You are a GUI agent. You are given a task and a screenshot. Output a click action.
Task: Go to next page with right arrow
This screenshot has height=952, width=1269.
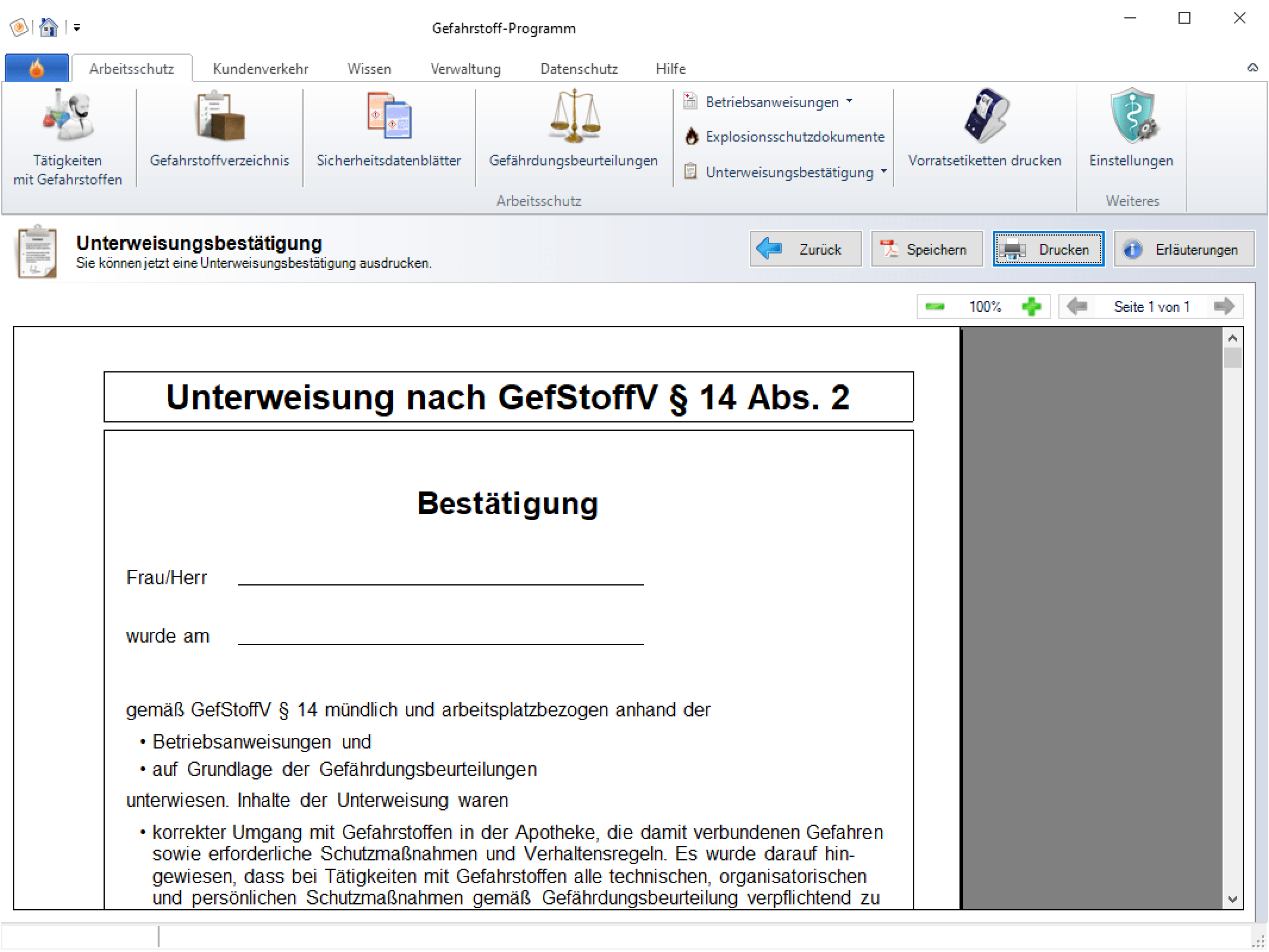click(x=1224, y=306)
